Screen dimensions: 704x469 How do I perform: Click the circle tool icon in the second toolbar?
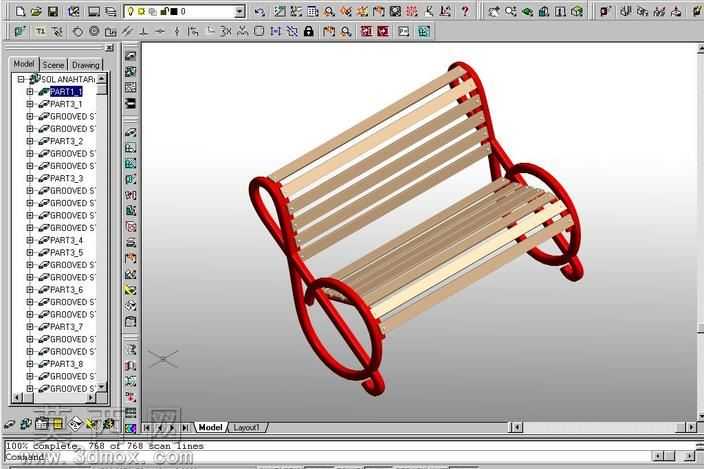click(x=78, y=31)
